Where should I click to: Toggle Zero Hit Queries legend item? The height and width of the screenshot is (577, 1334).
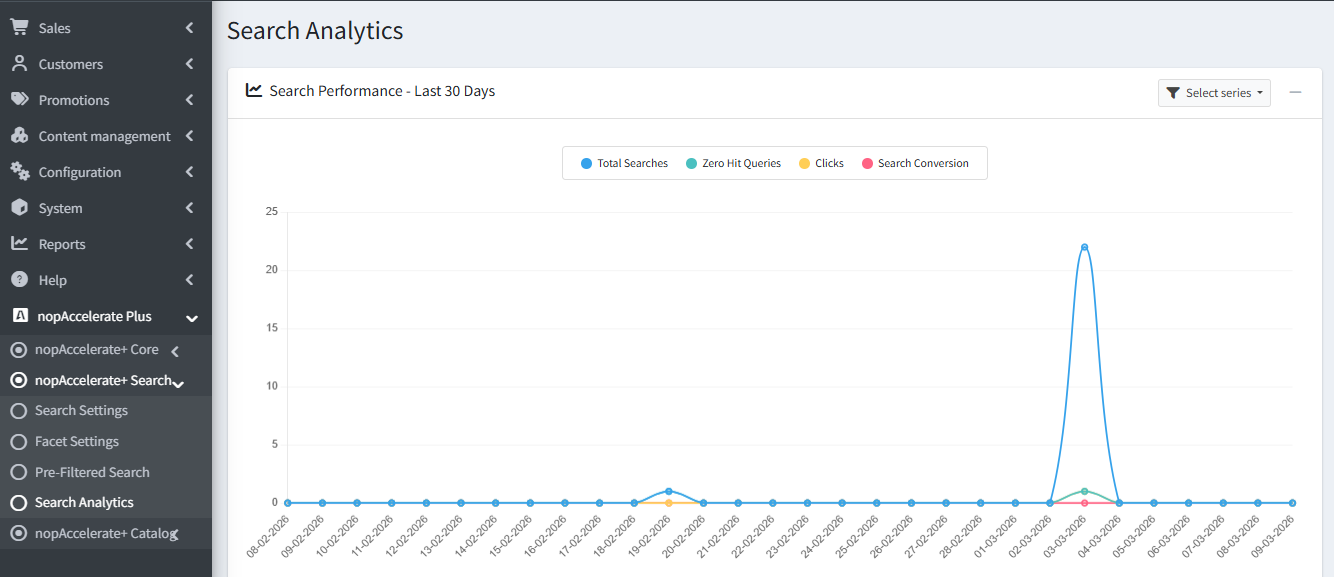[x=733, y=163]
